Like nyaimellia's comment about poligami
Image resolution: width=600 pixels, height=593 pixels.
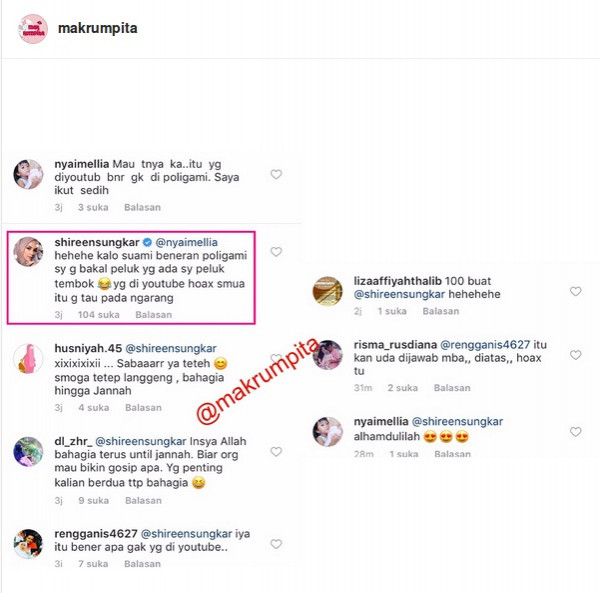(276, 174)
